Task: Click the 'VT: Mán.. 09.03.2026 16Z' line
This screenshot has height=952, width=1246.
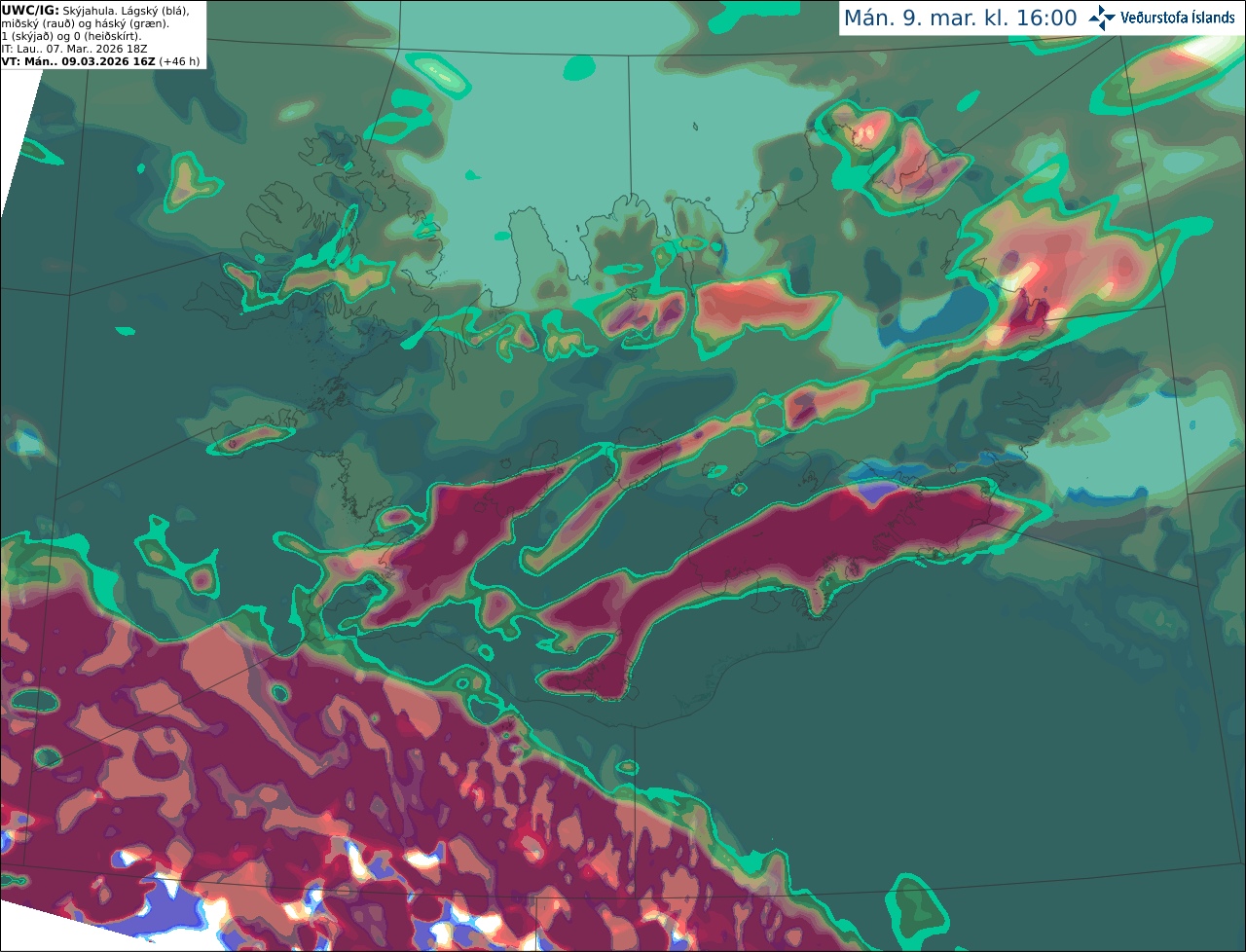Action: [x=78, y=61]
